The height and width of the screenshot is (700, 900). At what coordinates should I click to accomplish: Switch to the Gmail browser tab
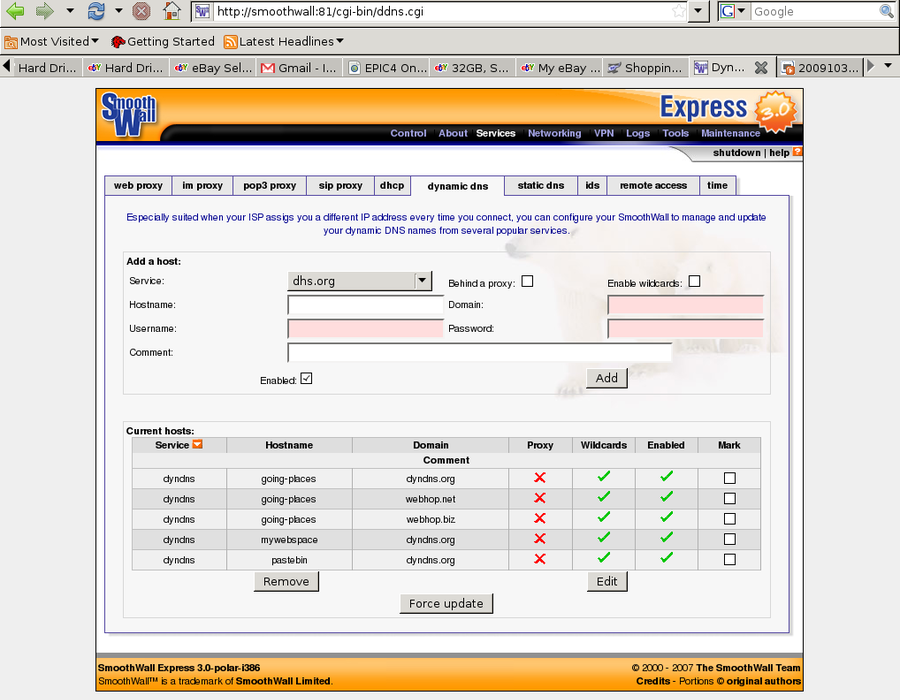(x=299, y=68)
